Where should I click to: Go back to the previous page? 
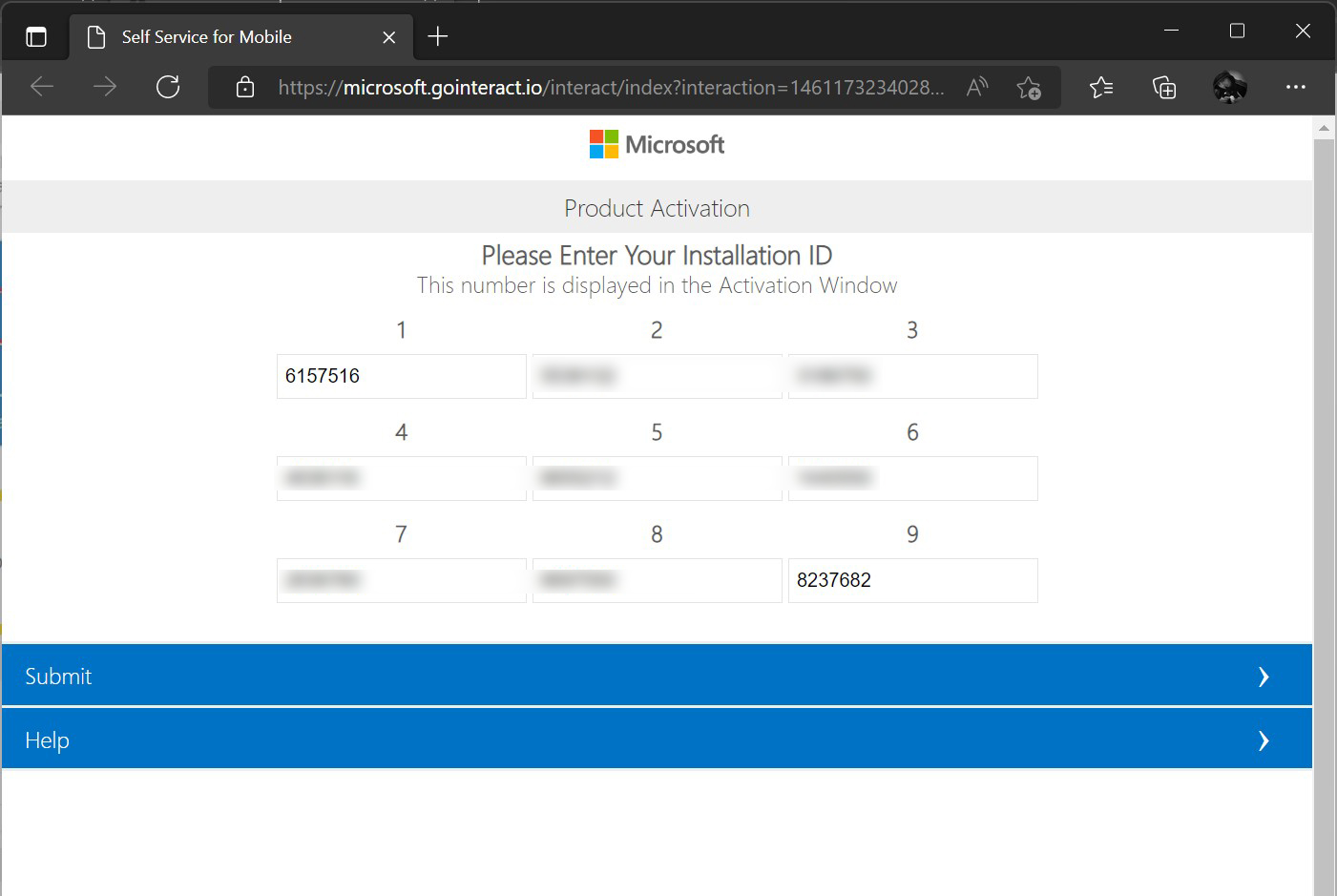[x=42, y=87]
